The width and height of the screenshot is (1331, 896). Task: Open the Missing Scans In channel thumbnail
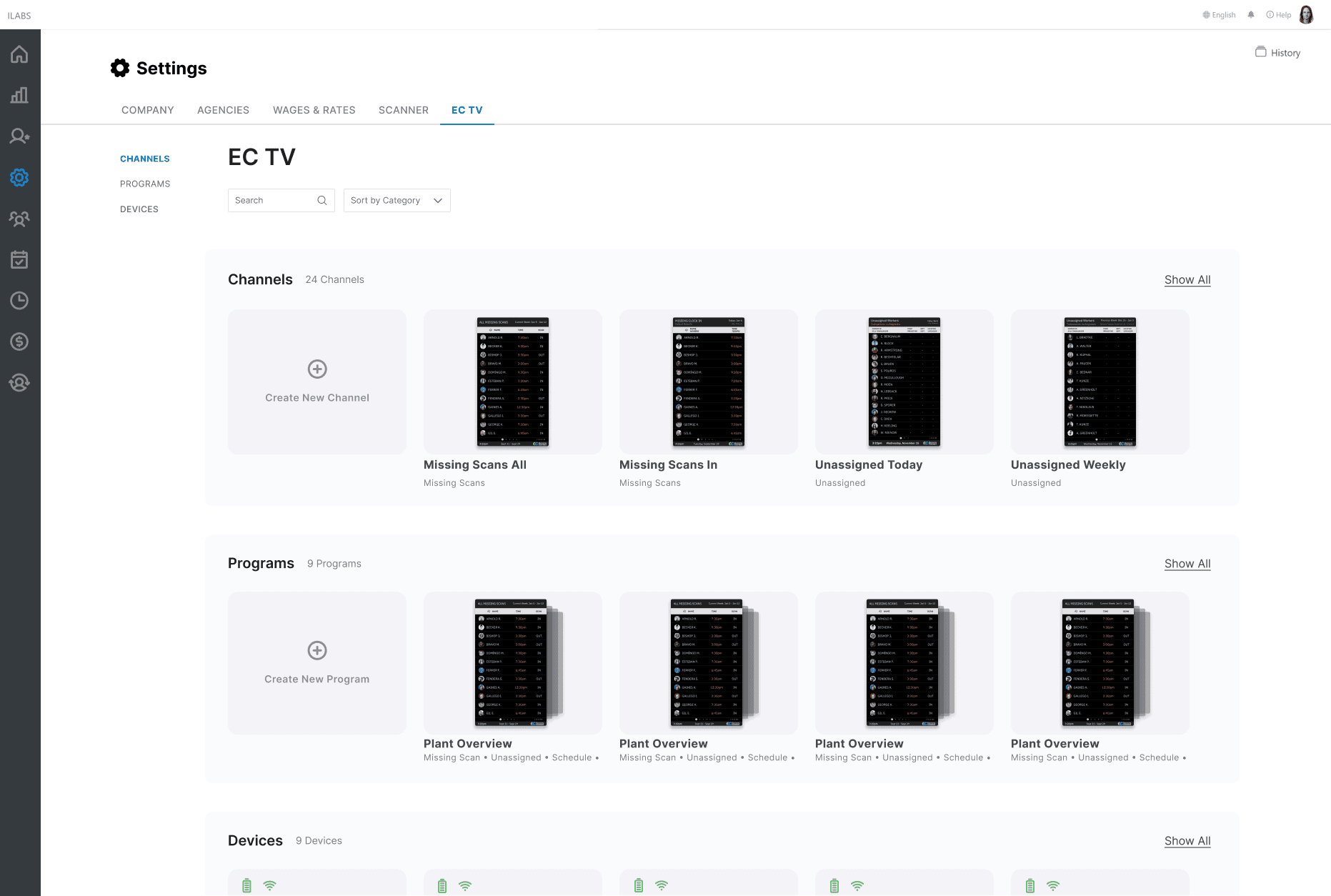click(709, 382)
